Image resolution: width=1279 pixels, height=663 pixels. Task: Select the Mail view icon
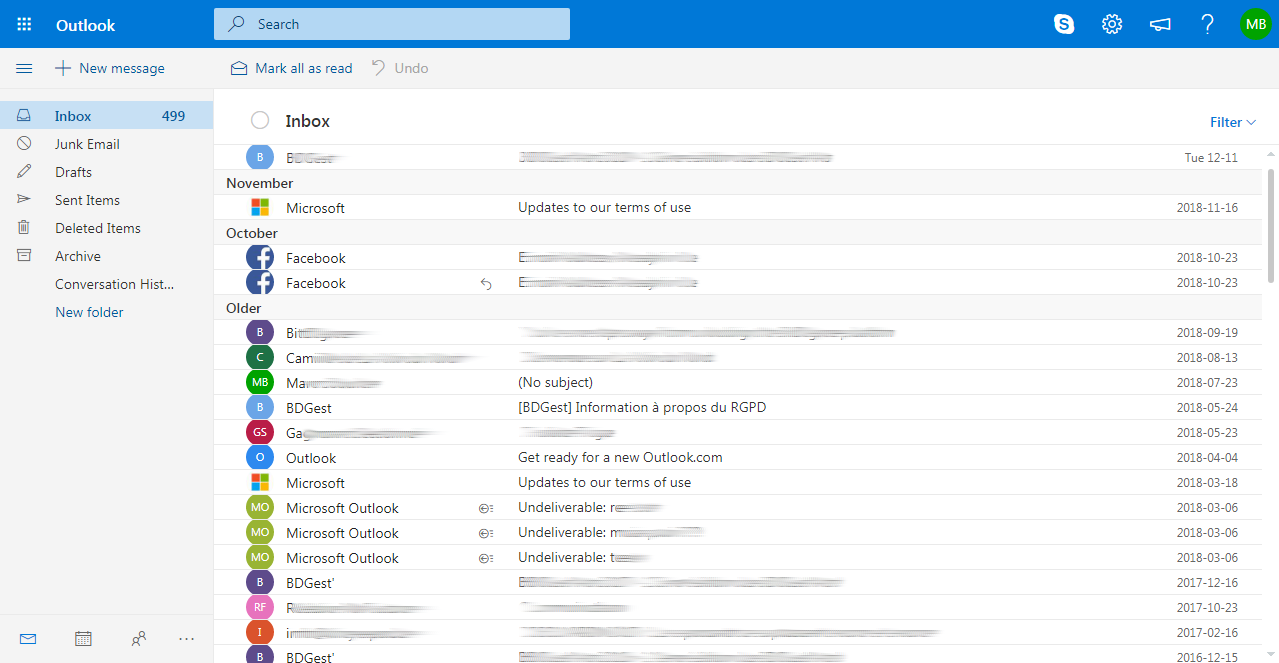pyautogui.click(x=27, y=638)
